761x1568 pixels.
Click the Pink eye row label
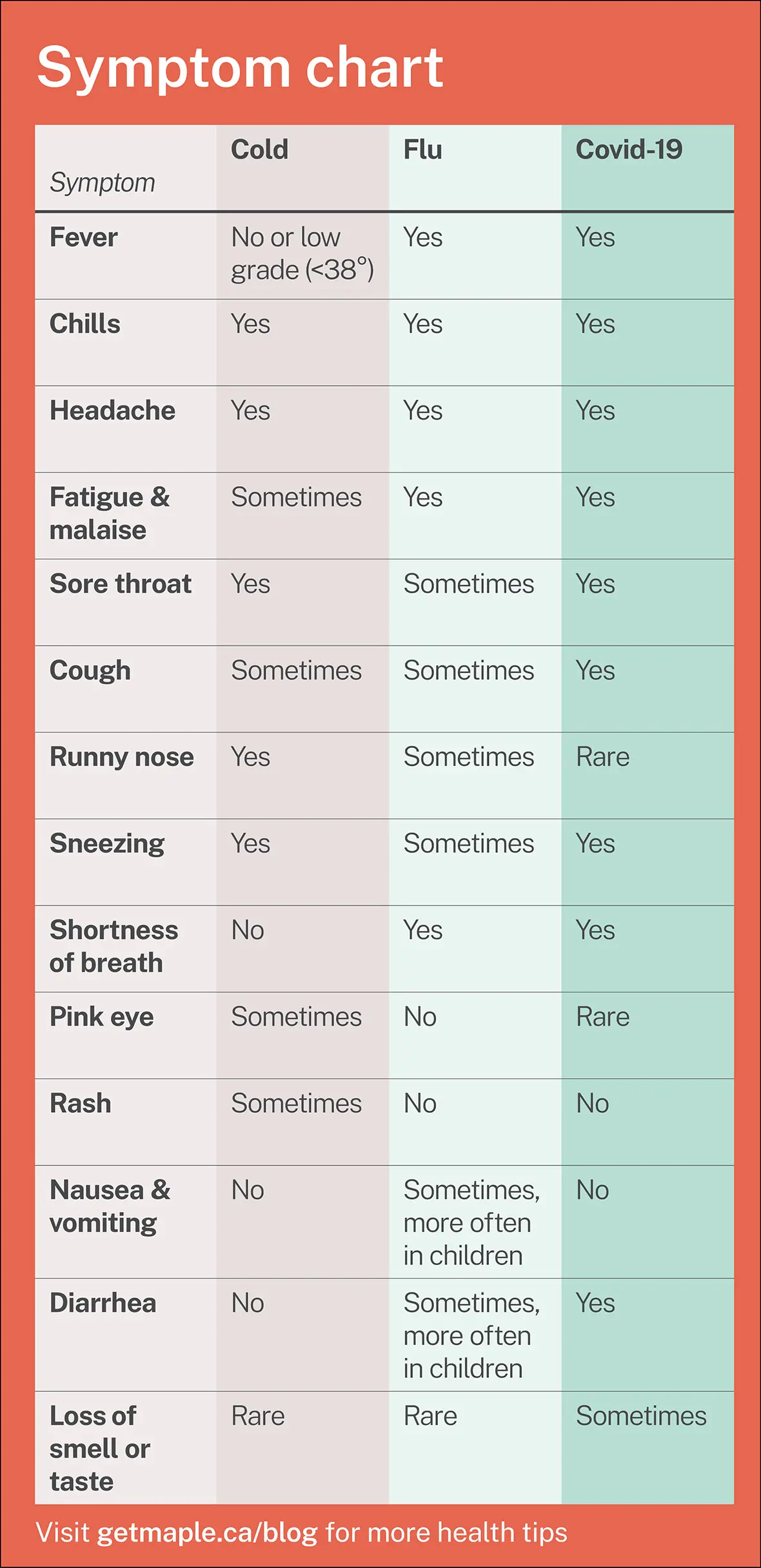102,1017
